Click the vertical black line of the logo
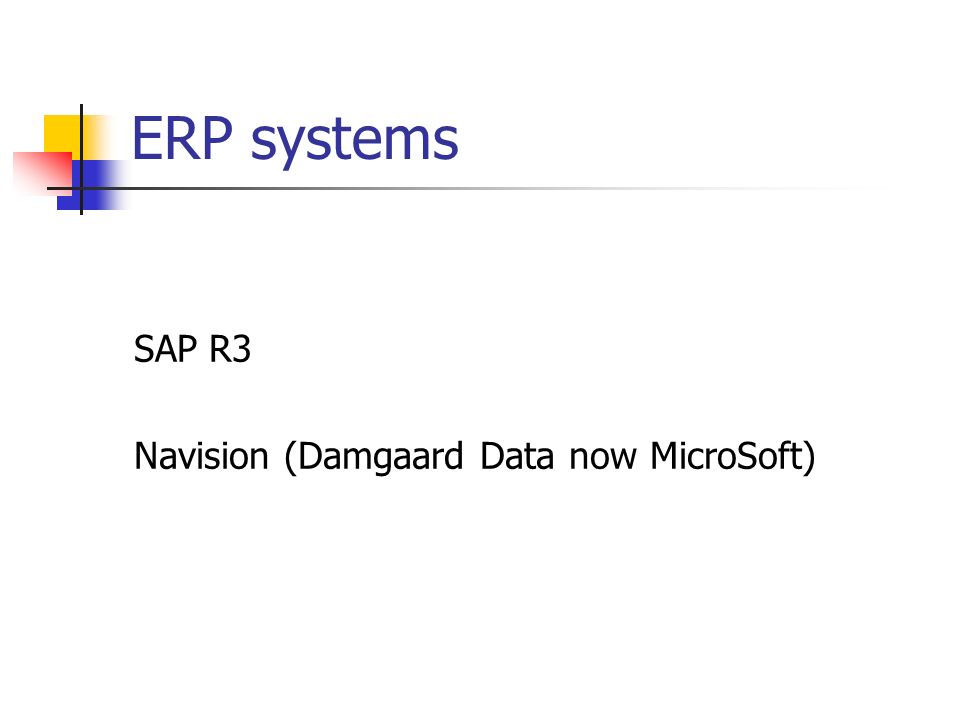This screenshot has height=720, width=960. 81,159
